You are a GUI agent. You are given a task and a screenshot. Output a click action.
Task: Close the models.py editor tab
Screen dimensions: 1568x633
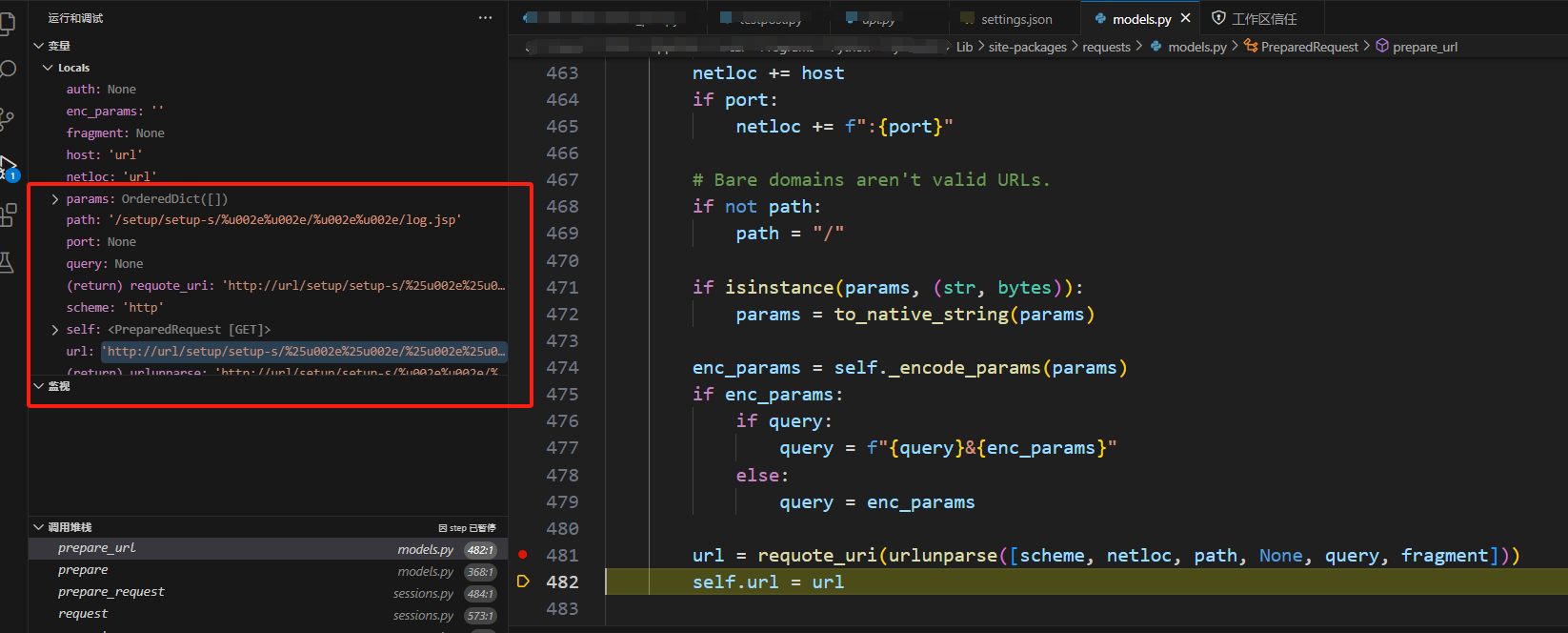point(1186,18)
